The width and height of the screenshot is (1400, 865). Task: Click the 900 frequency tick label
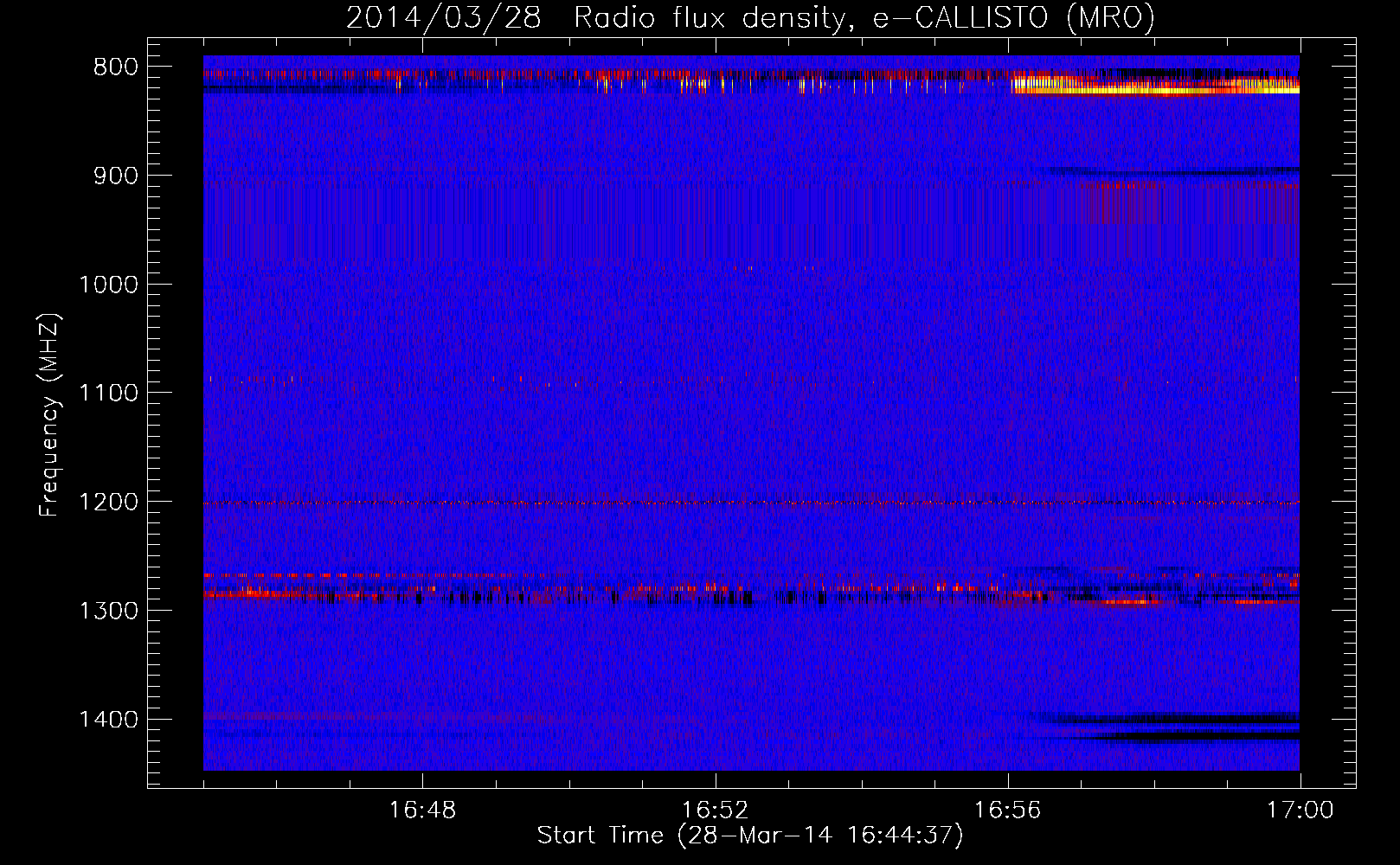click(x=116, y=176)
